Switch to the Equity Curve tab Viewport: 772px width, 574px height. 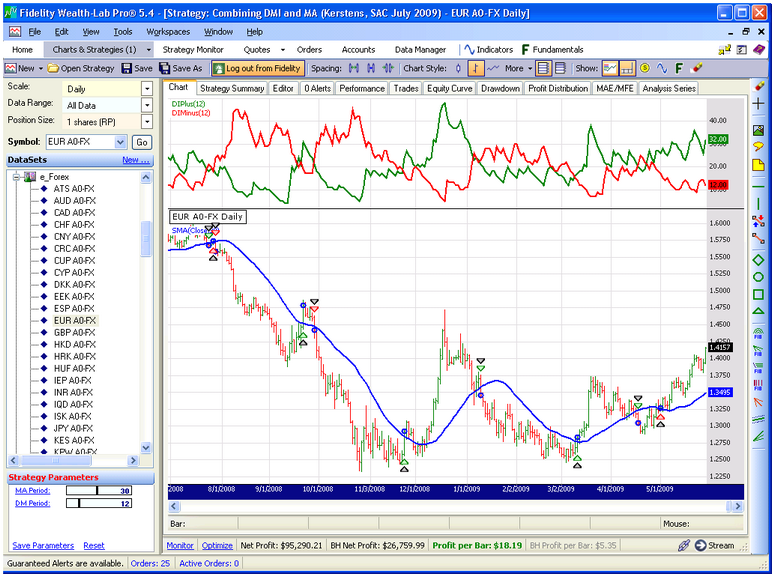click(x=449, y=88)
